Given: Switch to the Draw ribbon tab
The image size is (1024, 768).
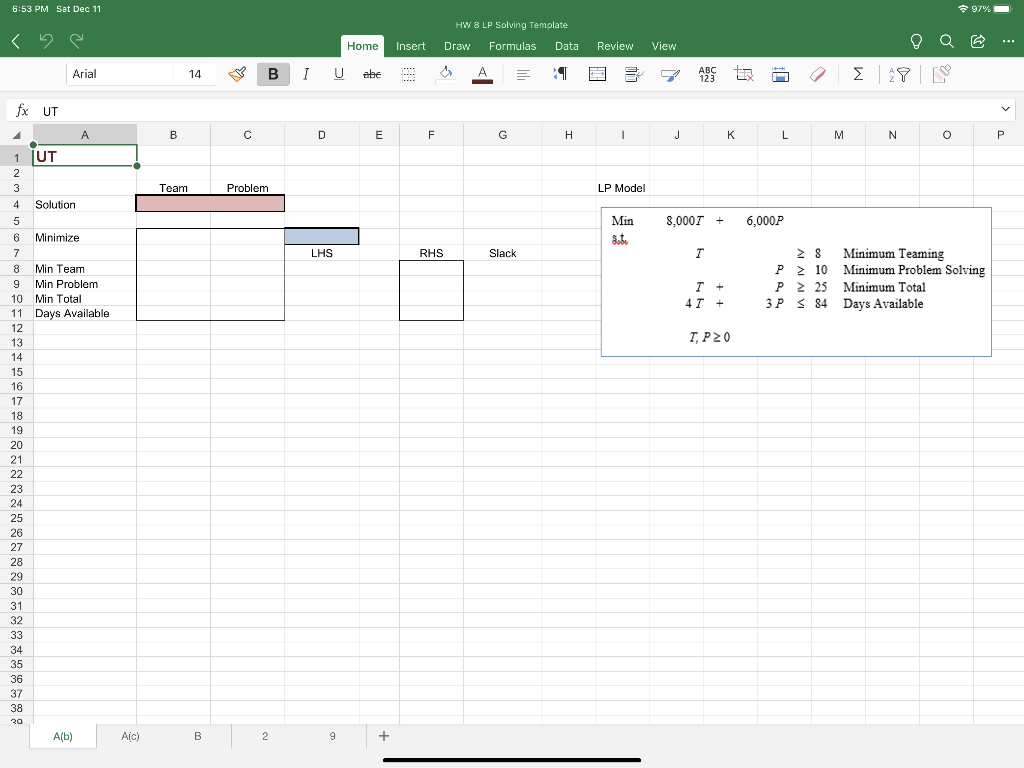Looking at the screenshot, I should pyautogui.click(x=457, y=46).
